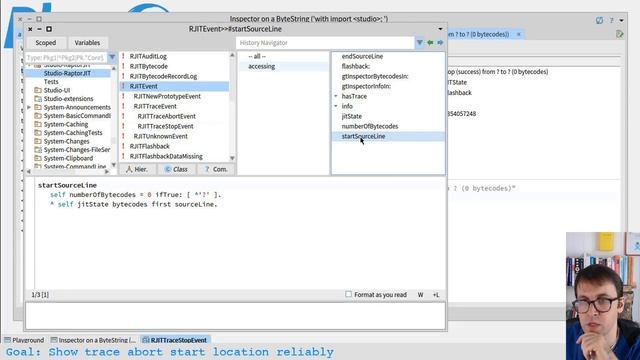640x360 pixels.
Task: Toggle the Scoped browsing button
Action: (46, 43)
